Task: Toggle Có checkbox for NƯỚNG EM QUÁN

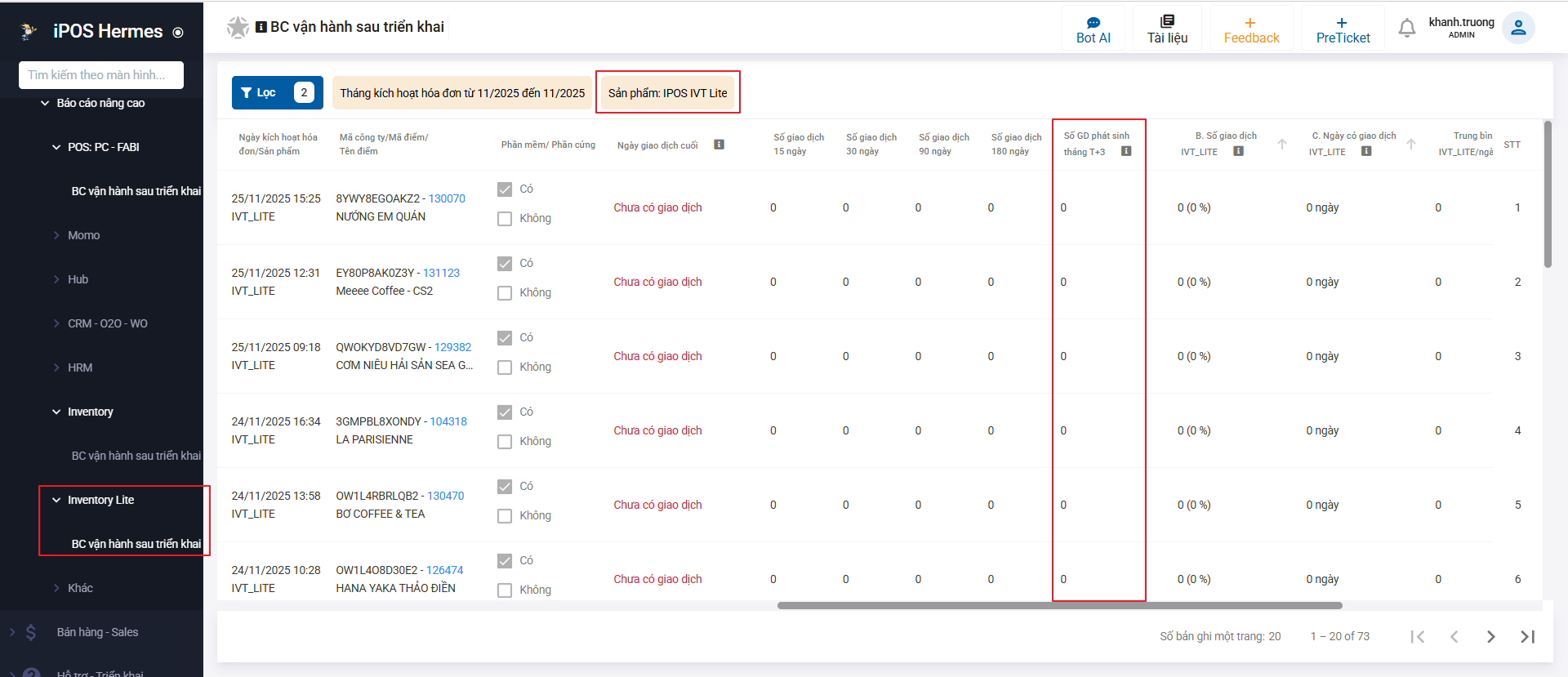Action: coord(505,189)
